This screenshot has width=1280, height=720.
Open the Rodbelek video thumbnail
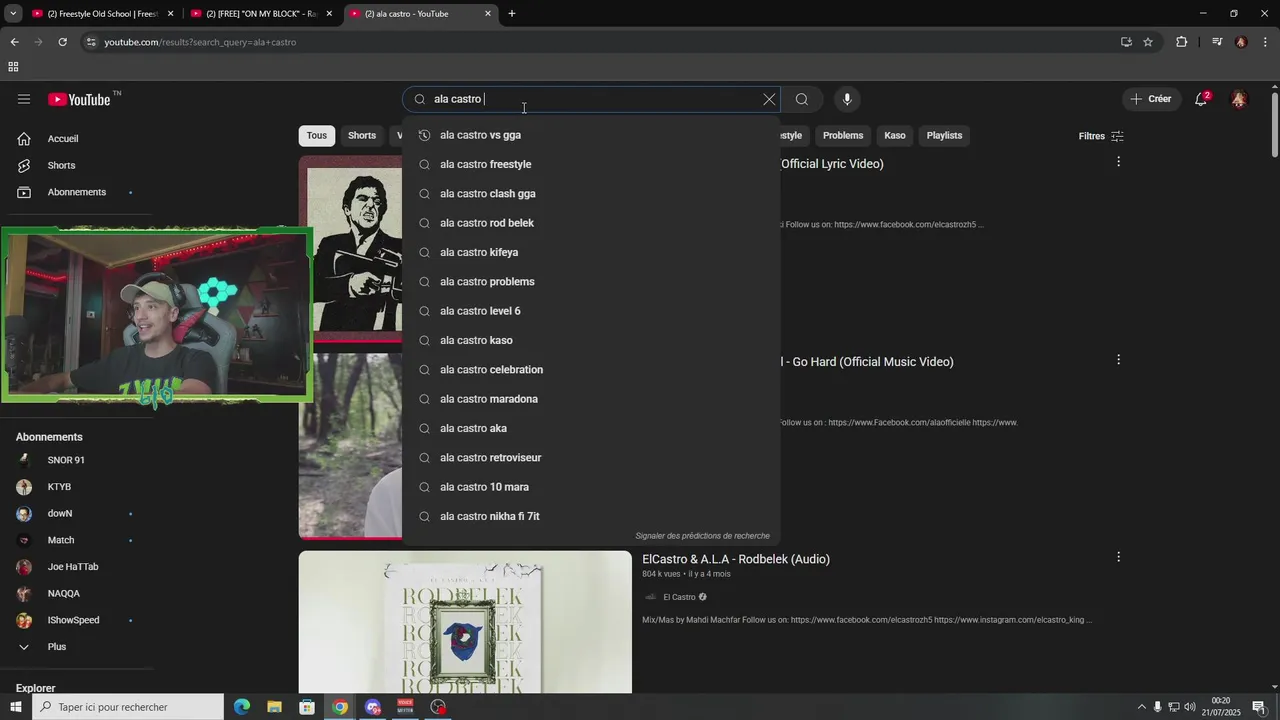click(465, 622)
